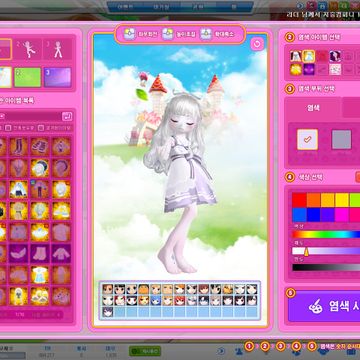The image size is (360, 360).
Task: Select the tall boots item in inventory
Action: coord(19,147)
